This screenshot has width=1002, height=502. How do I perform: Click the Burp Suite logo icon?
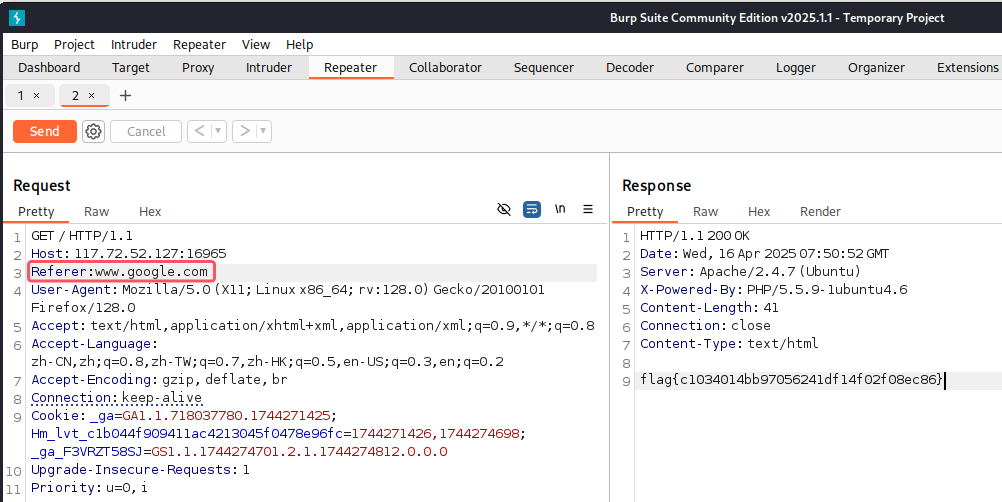click(x=17, y=18)
